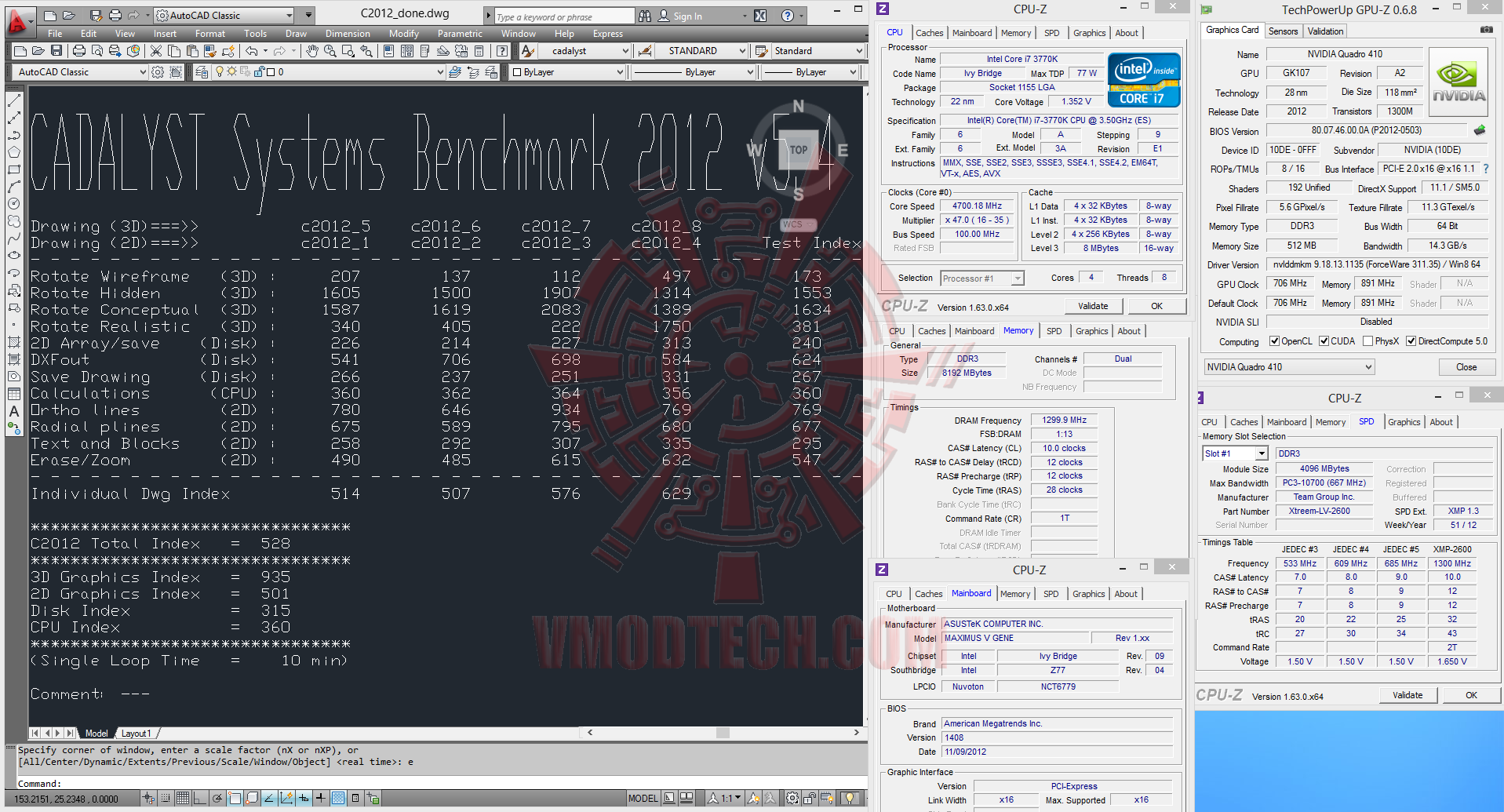Image resolution: width=1504 pixels, height=812 pixels.
Task: Click the GPU-Z BIOS save chip icon
Action: pyautogui.click(x=1480, y=130)
